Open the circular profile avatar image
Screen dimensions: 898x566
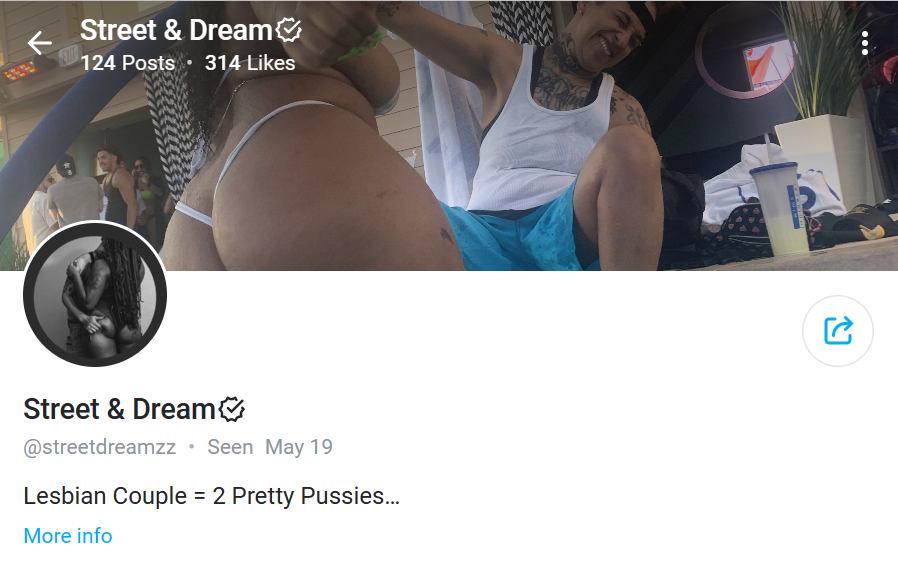tap(95, 294)
